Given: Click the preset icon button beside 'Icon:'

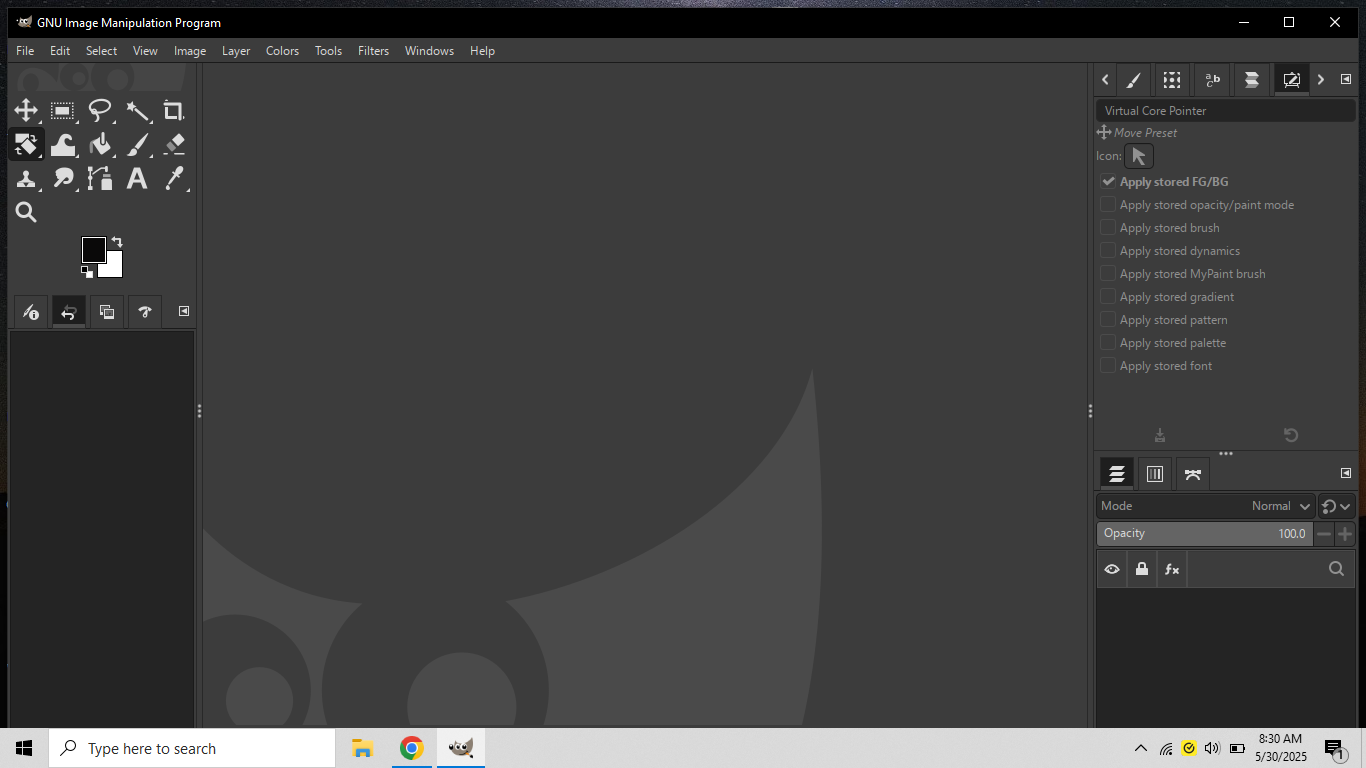Looking at the screenshot, I should point(1139,156).
